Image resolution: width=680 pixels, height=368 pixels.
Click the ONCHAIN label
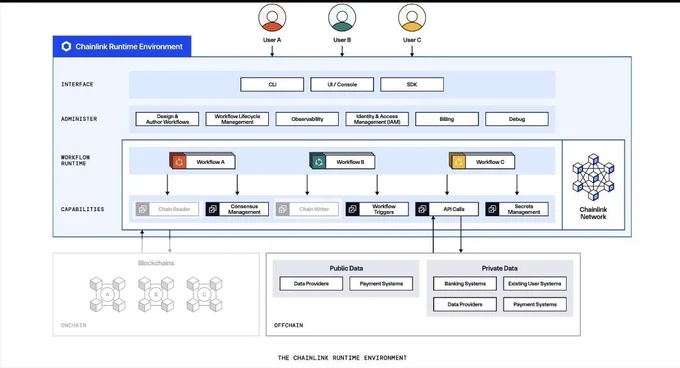pos(73,325)
